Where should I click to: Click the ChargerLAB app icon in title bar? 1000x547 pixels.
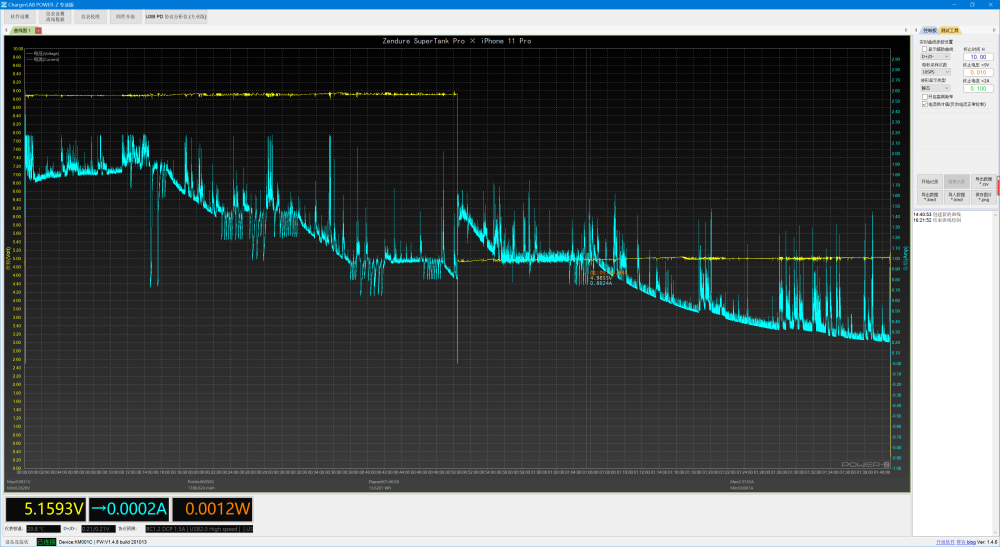point(4,4)
